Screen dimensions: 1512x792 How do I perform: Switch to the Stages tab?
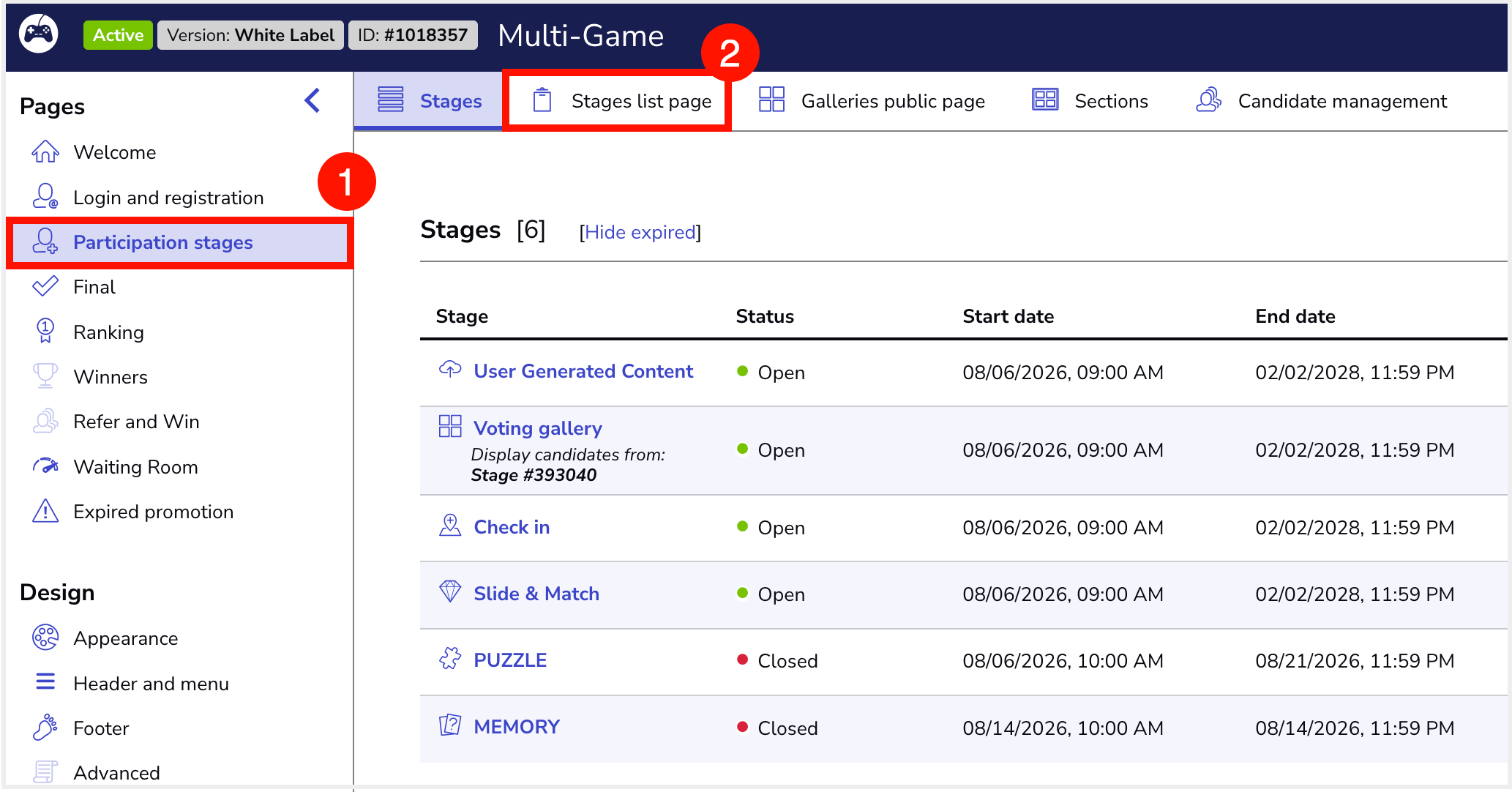pyautogui.click(x=429, y=101)
